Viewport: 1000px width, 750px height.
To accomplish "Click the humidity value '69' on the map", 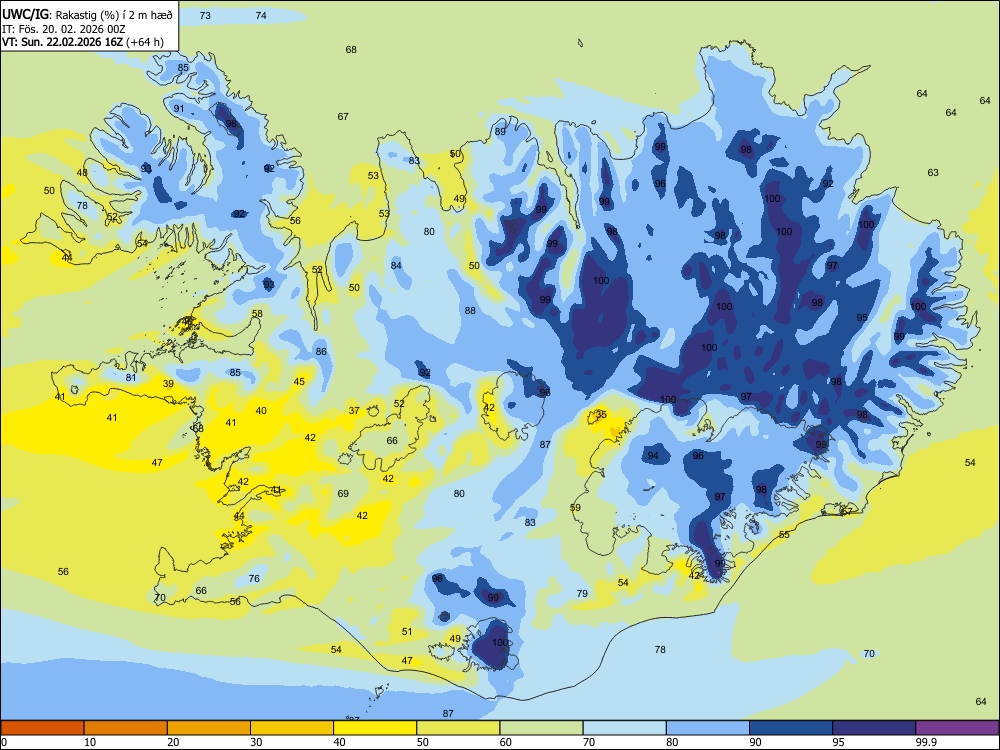I will click(x=343, y=493).
